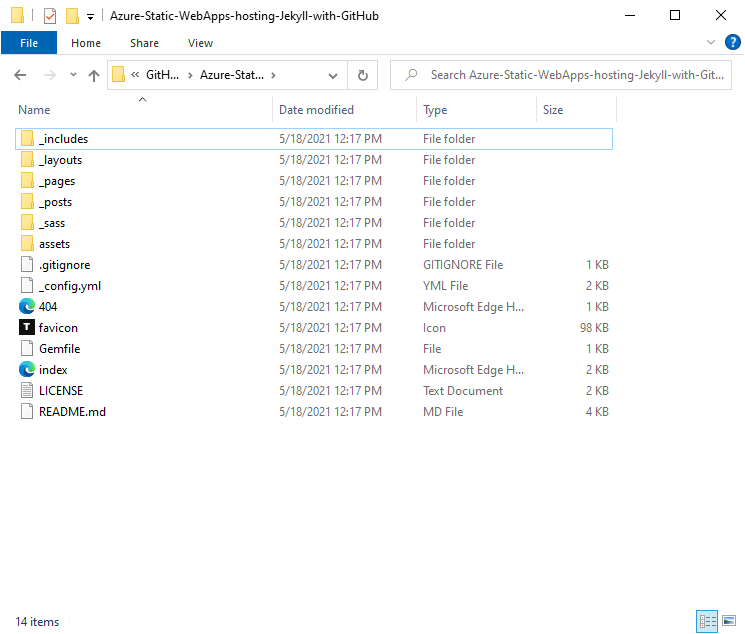Go forward with the forward arrow
Viewport: 745px width, 634px height.
point(49,75)
